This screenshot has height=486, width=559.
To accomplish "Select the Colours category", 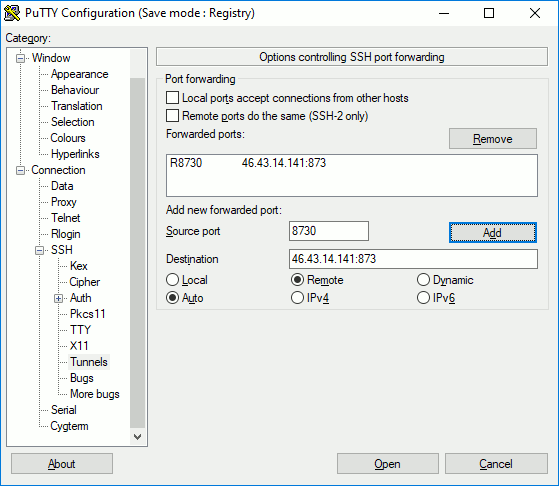I will tap(68, 138).
